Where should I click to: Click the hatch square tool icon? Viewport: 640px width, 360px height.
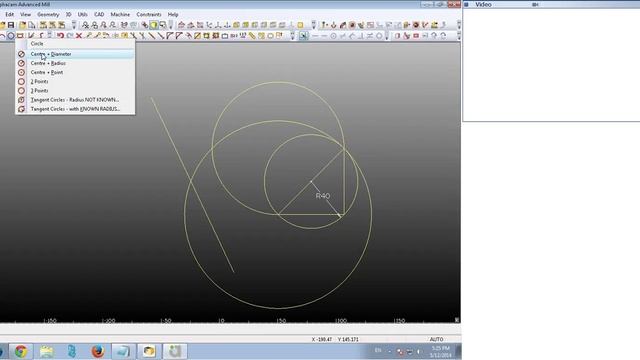pyautogui.click(x=198, y=36)
